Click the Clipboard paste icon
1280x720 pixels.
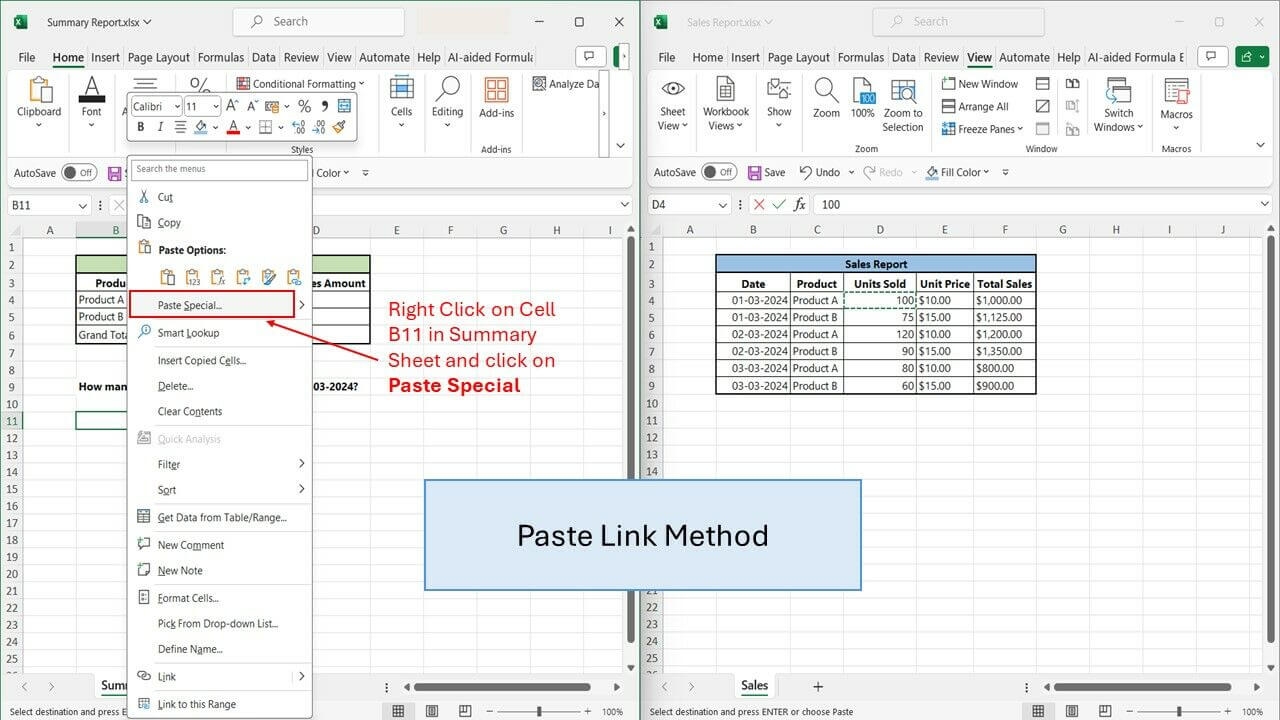pyautogui.click(x=40, y=91)
